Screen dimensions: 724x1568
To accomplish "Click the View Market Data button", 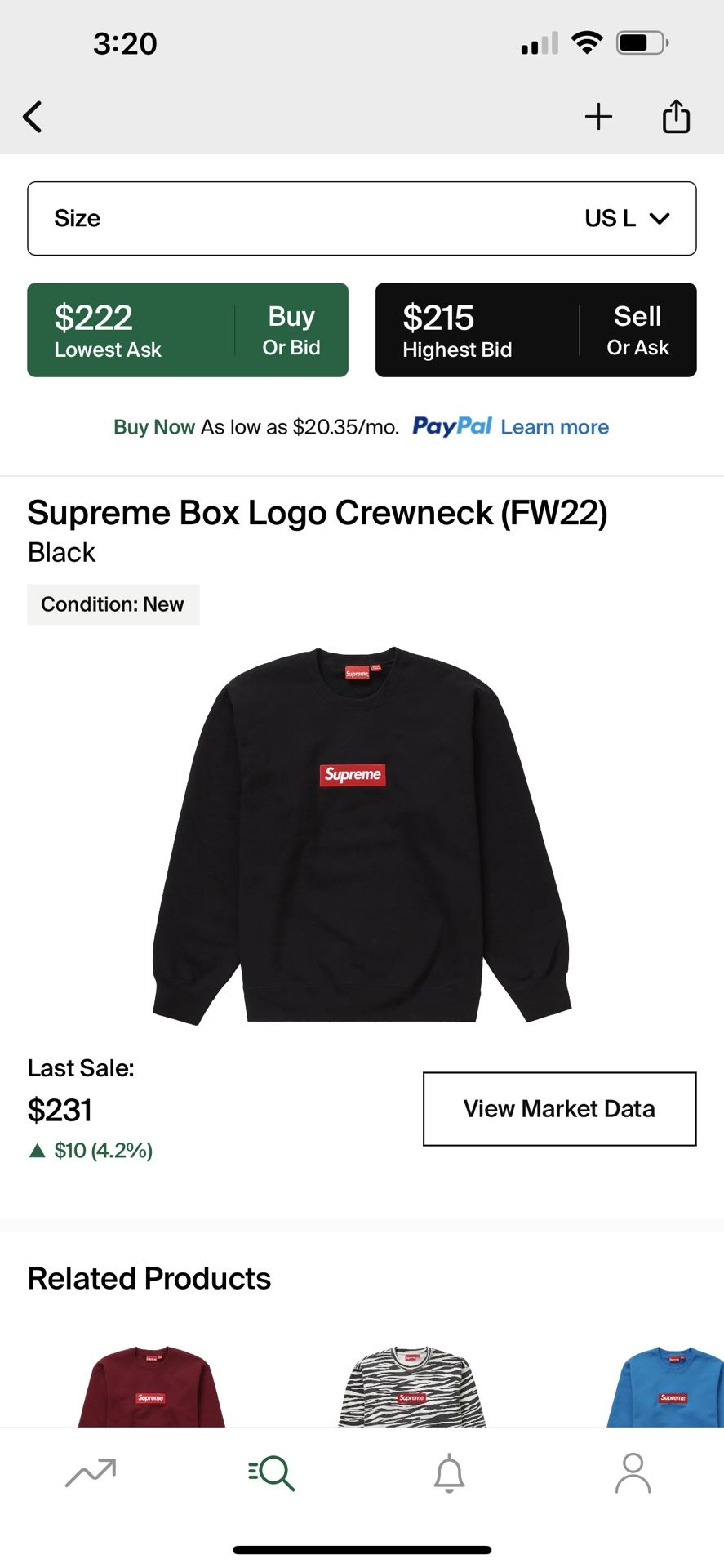I will tap(559, 1108).
